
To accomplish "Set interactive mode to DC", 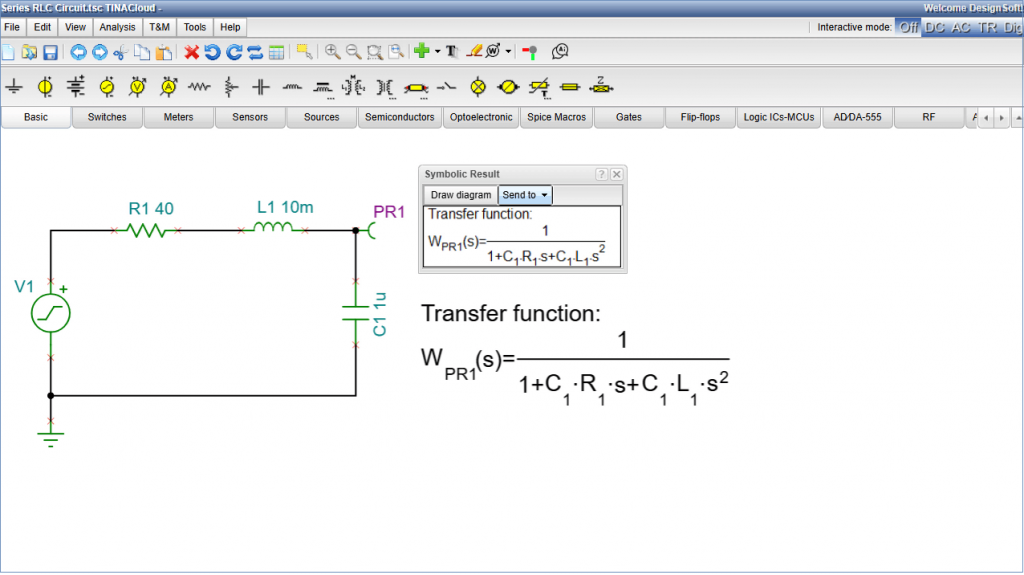I will point(935,27).
